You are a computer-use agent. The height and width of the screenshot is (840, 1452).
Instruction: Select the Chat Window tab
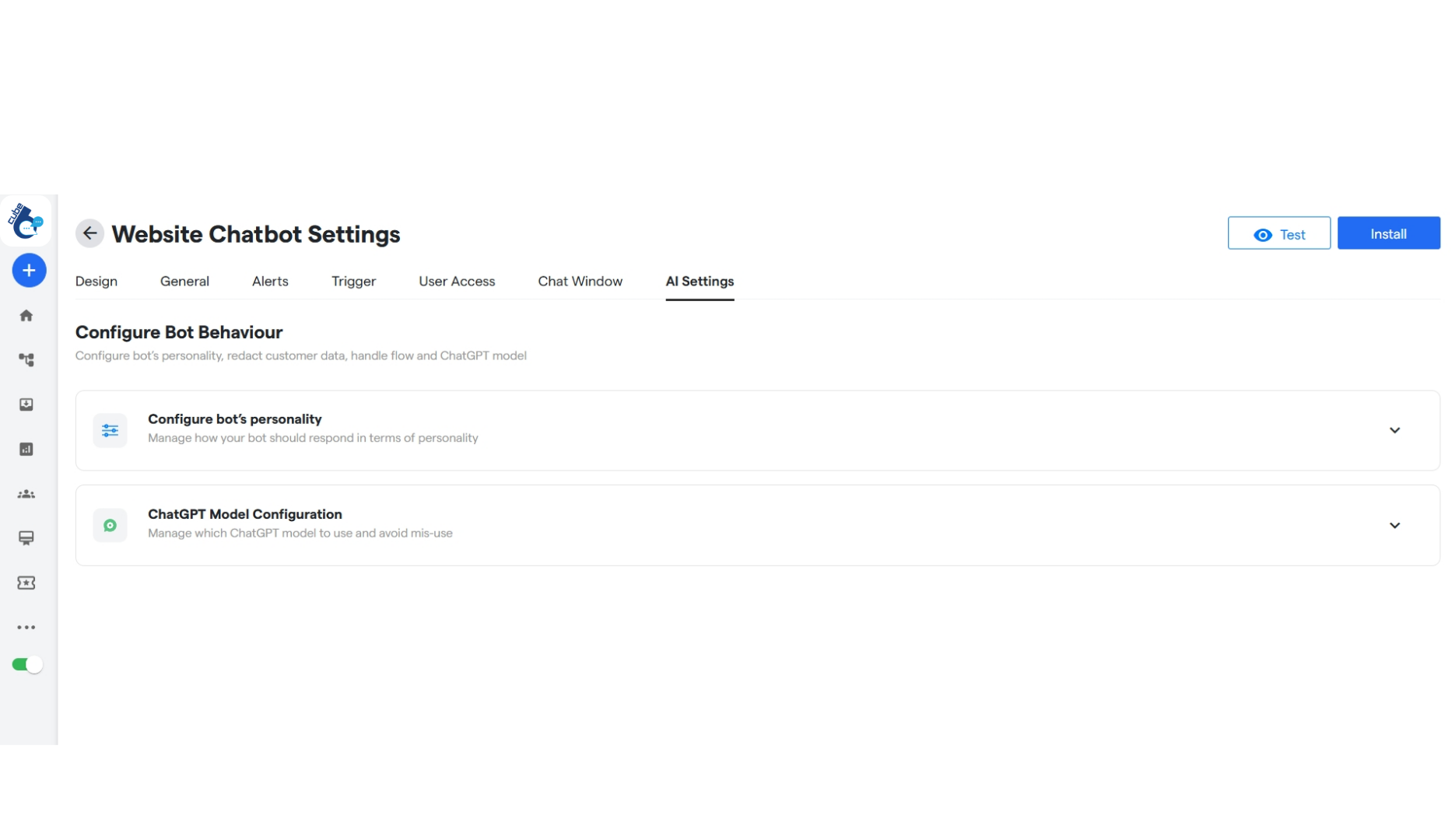click(x=580, y=282)
